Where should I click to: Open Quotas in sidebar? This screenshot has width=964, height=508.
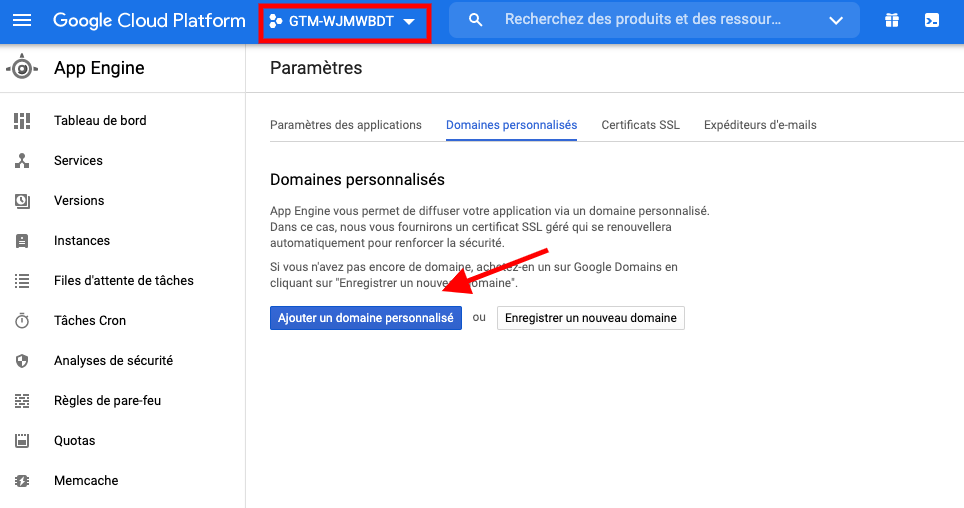pyautogui.click(x=74, y=440)
